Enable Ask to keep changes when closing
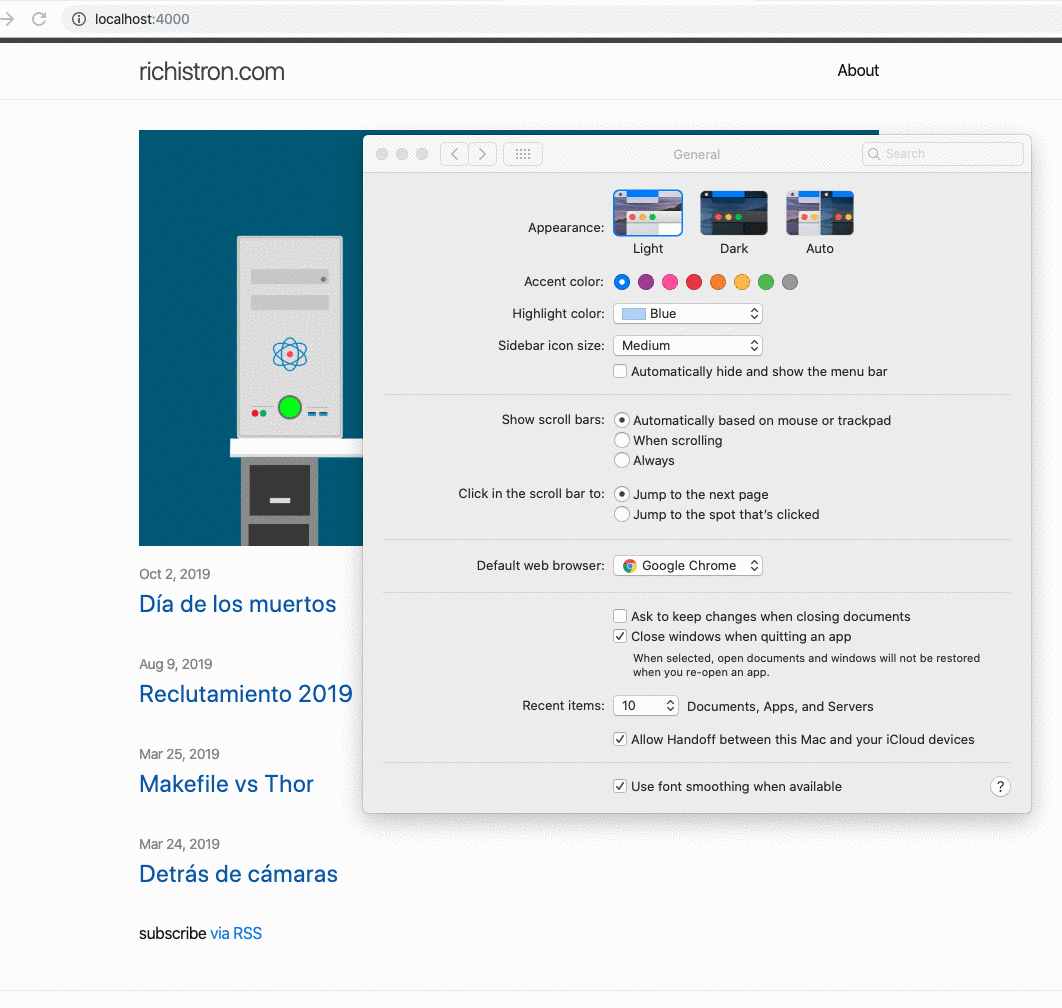1062x1008 pixels. [x=620, y=616]
